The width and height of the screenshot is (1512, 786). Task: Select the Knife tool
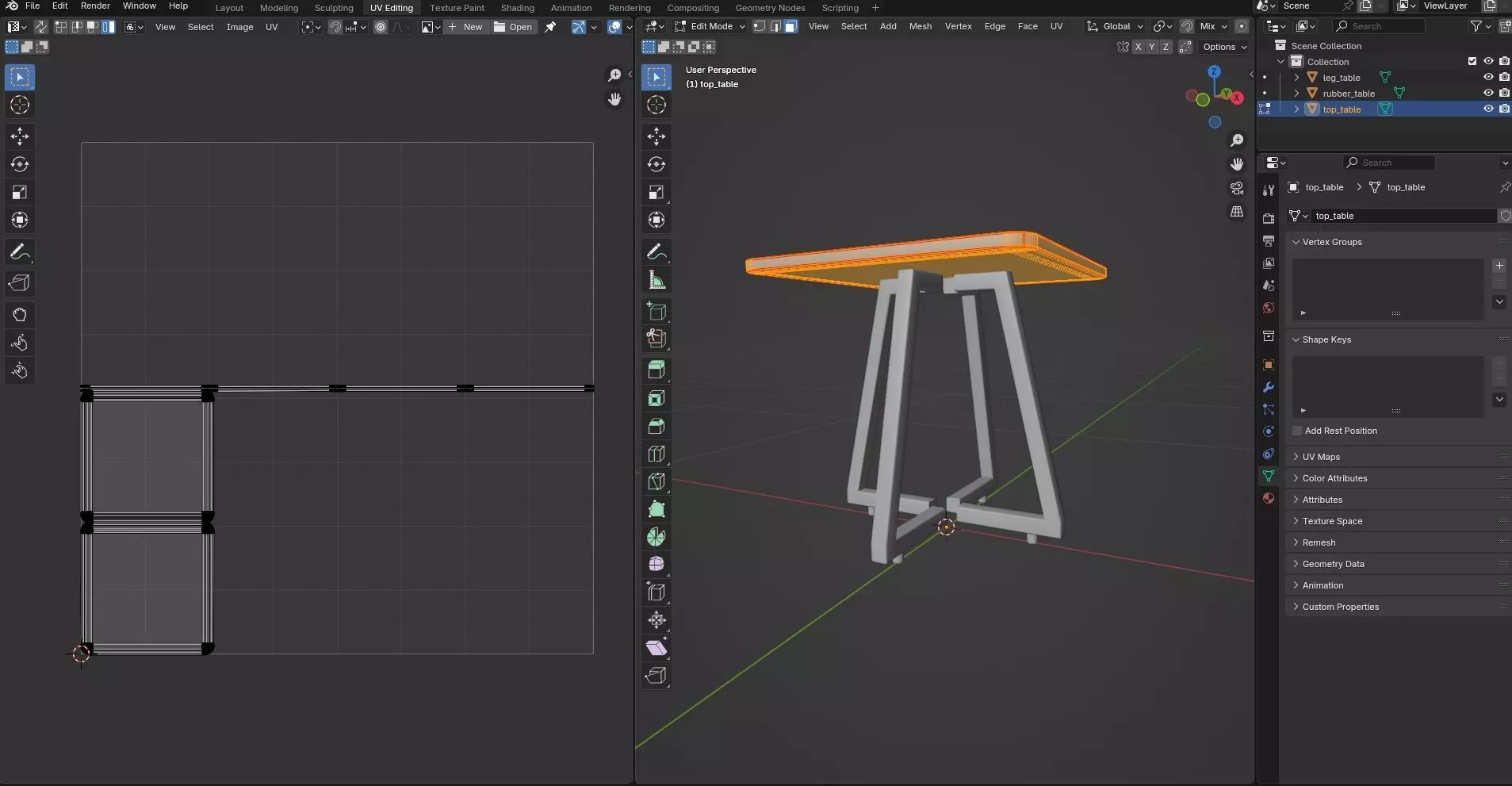tap(656, 481)
